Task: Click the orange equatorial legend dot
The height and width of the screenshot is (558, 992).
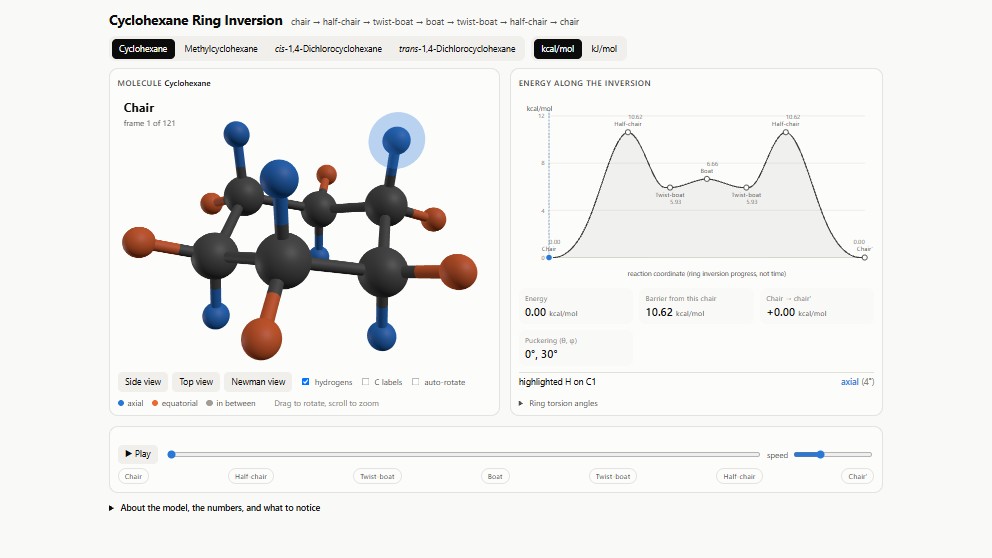Action: click(155, 403)
